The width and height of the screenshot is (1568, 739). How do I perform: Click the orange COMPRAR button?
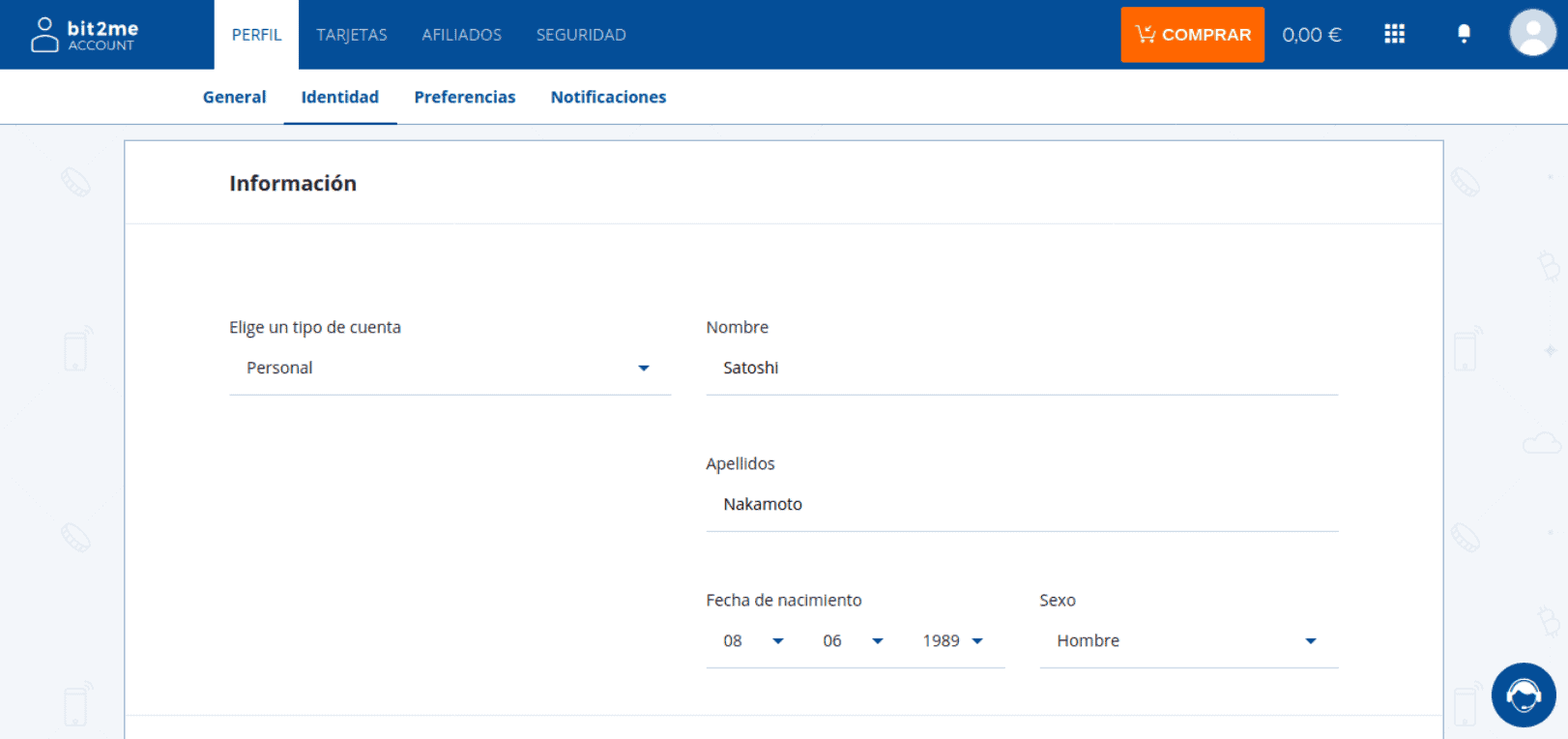point(1193,35)
